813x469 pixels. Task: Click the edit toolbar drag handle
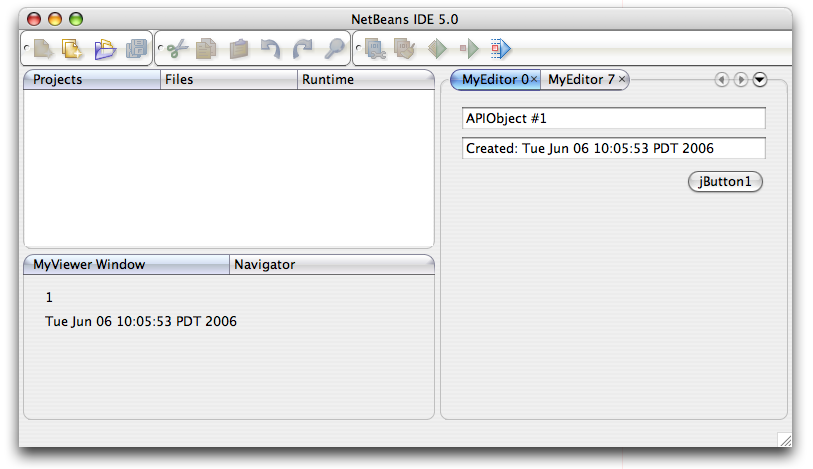coord(160,48)
